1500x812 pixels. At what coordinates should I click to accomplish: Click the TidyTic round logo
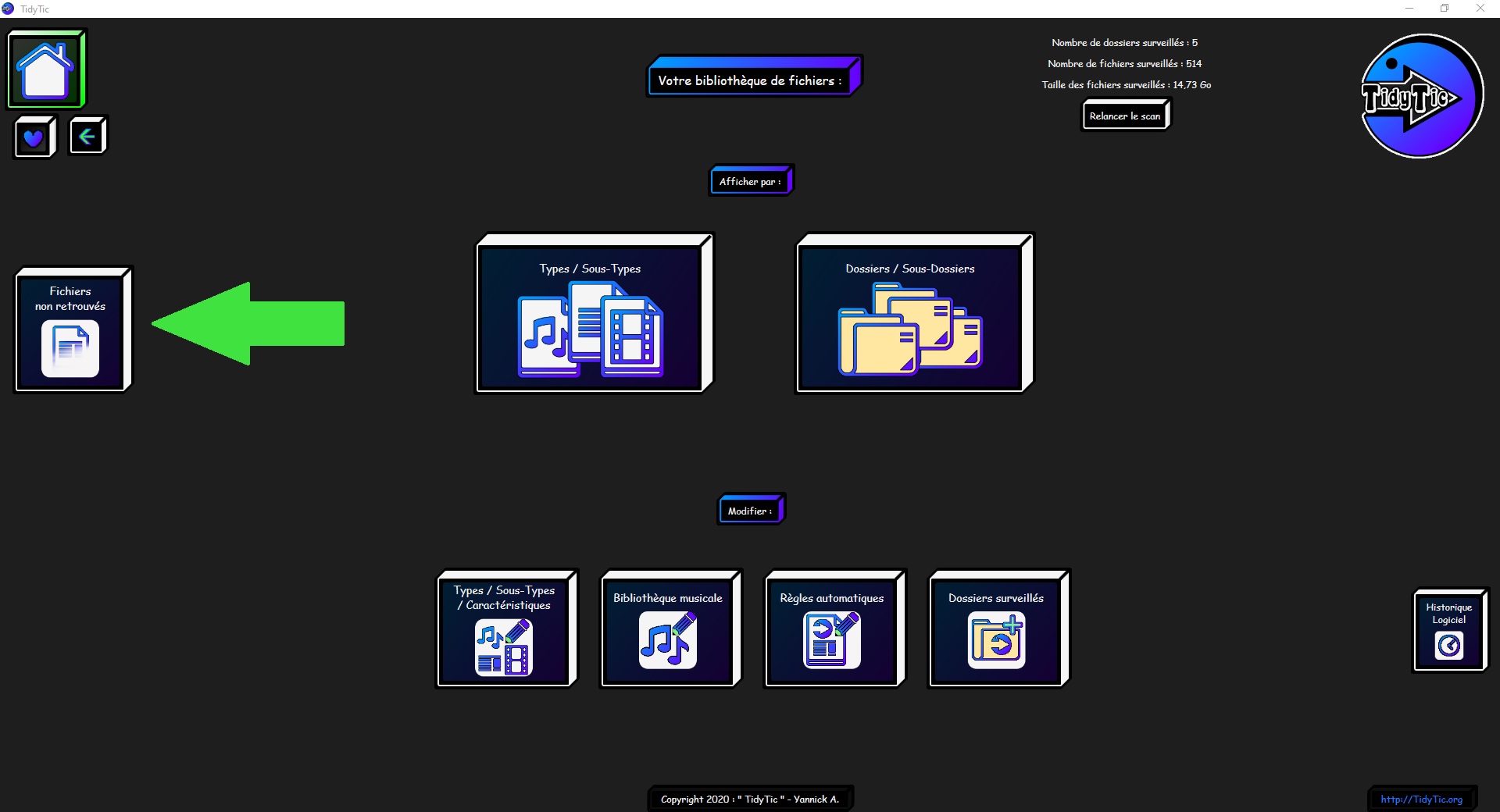1421,96
